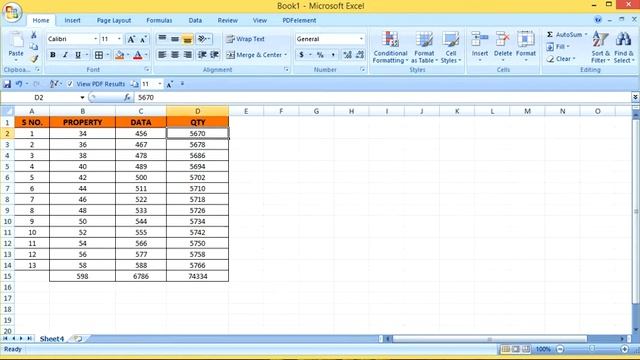Click the Borders icon

[99, 55]
